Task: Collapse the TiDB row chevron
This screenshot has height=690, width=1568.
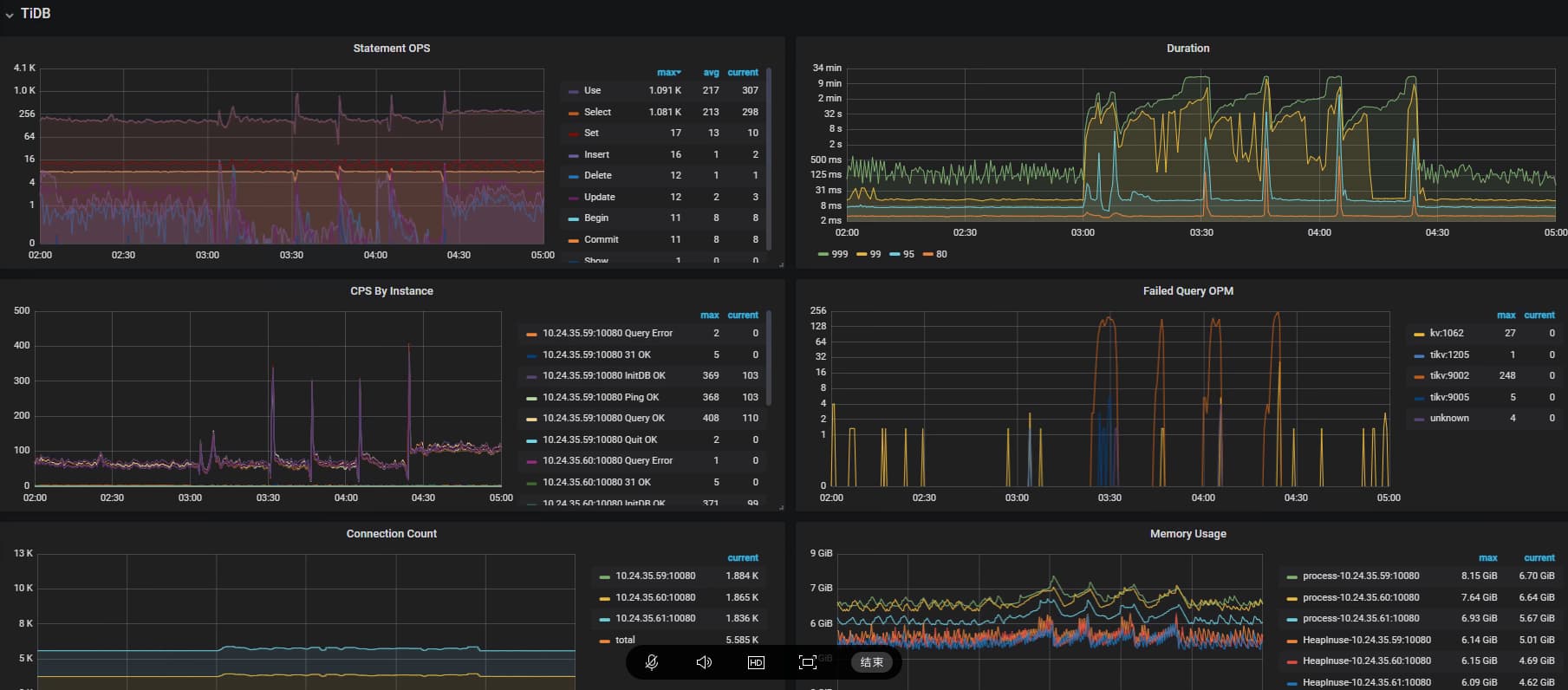Action: pos(10,15)
